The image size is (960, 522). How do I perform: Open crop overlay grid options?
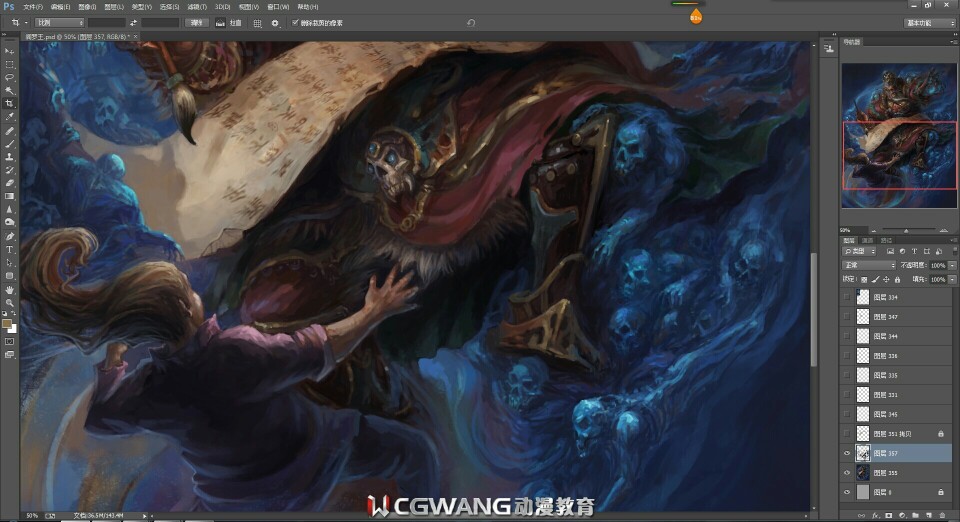[257, 23]
